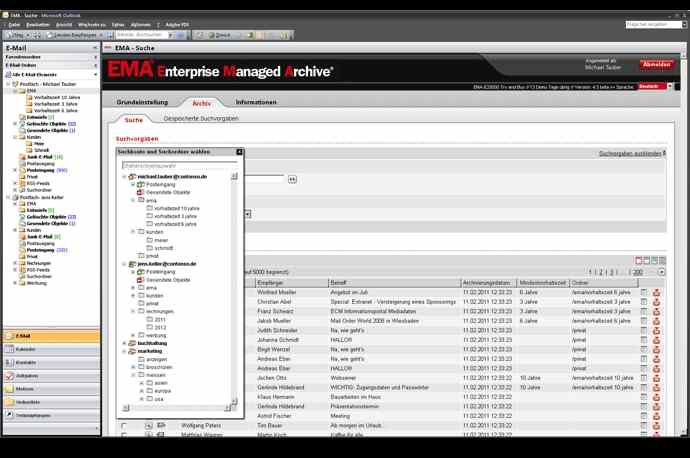Click the buchhaltung account icon in tree
Viewport: 690px width, 458px height.
(x=132, y=343)
